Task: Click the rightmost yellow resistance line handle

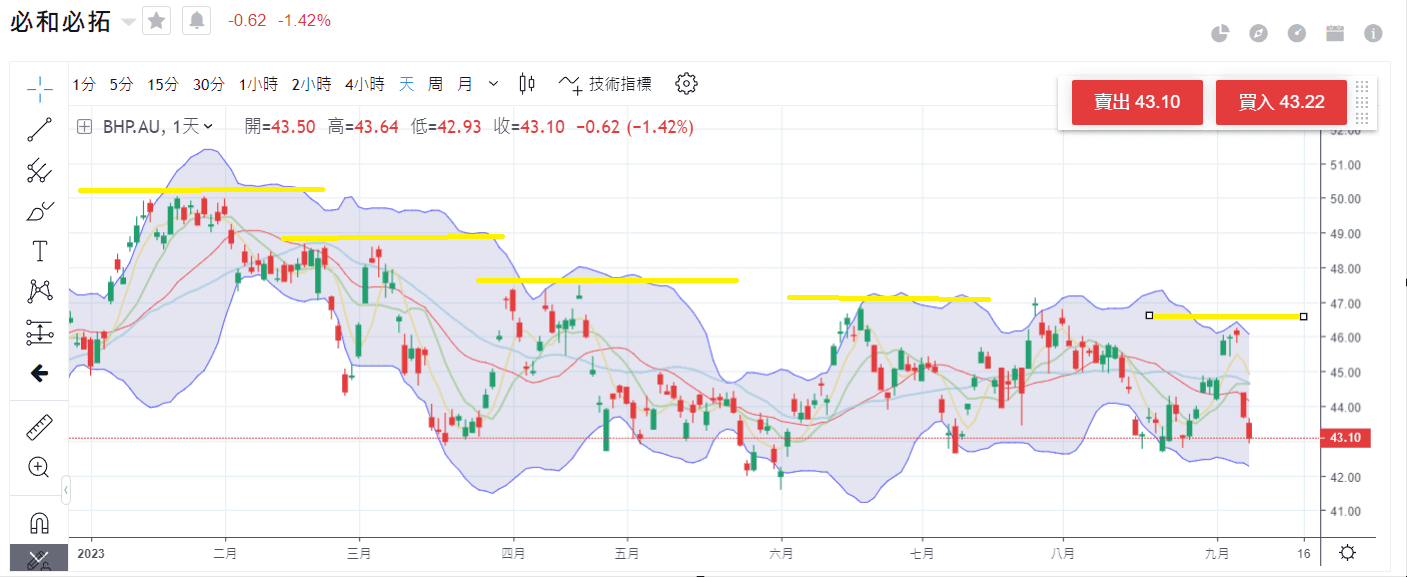Action: 1303,316
